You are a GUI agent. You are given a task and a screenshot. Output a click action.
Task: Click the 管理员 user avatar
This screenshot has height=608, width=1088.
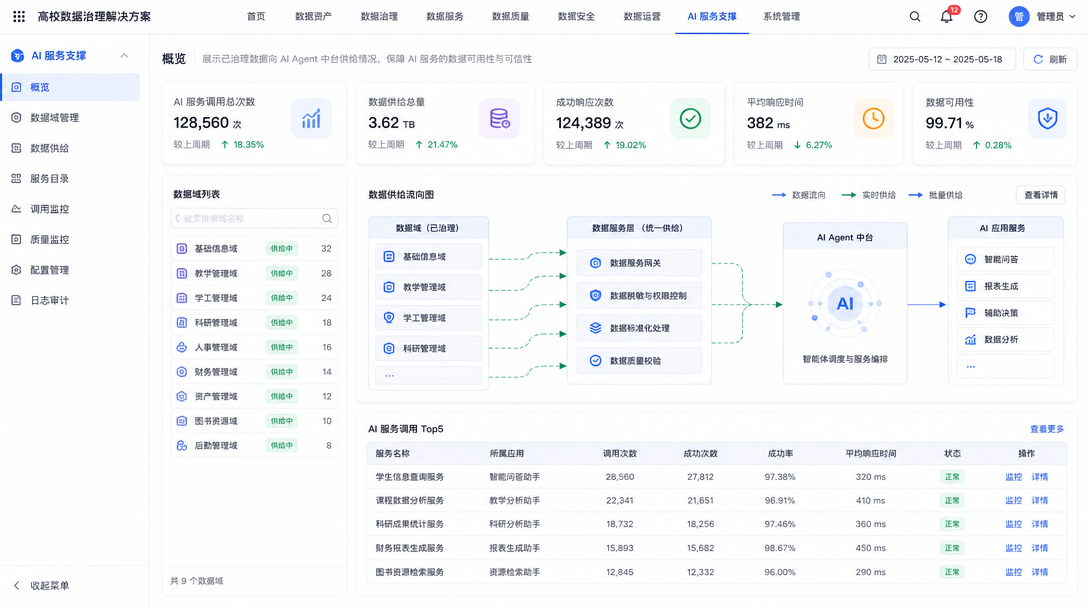1019,17
